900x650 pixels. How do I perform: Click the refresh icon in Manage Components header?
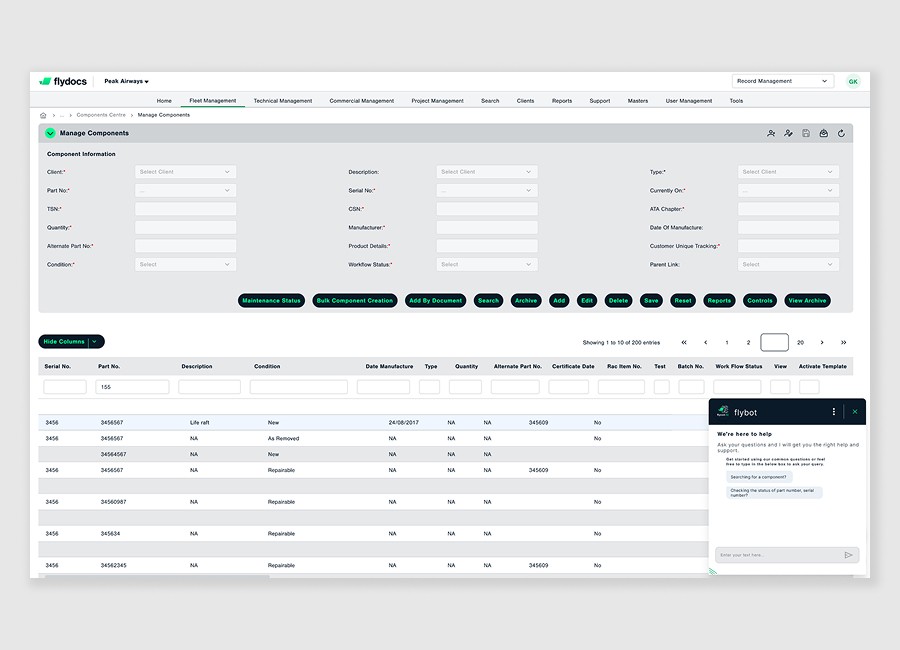pos(841,133)
